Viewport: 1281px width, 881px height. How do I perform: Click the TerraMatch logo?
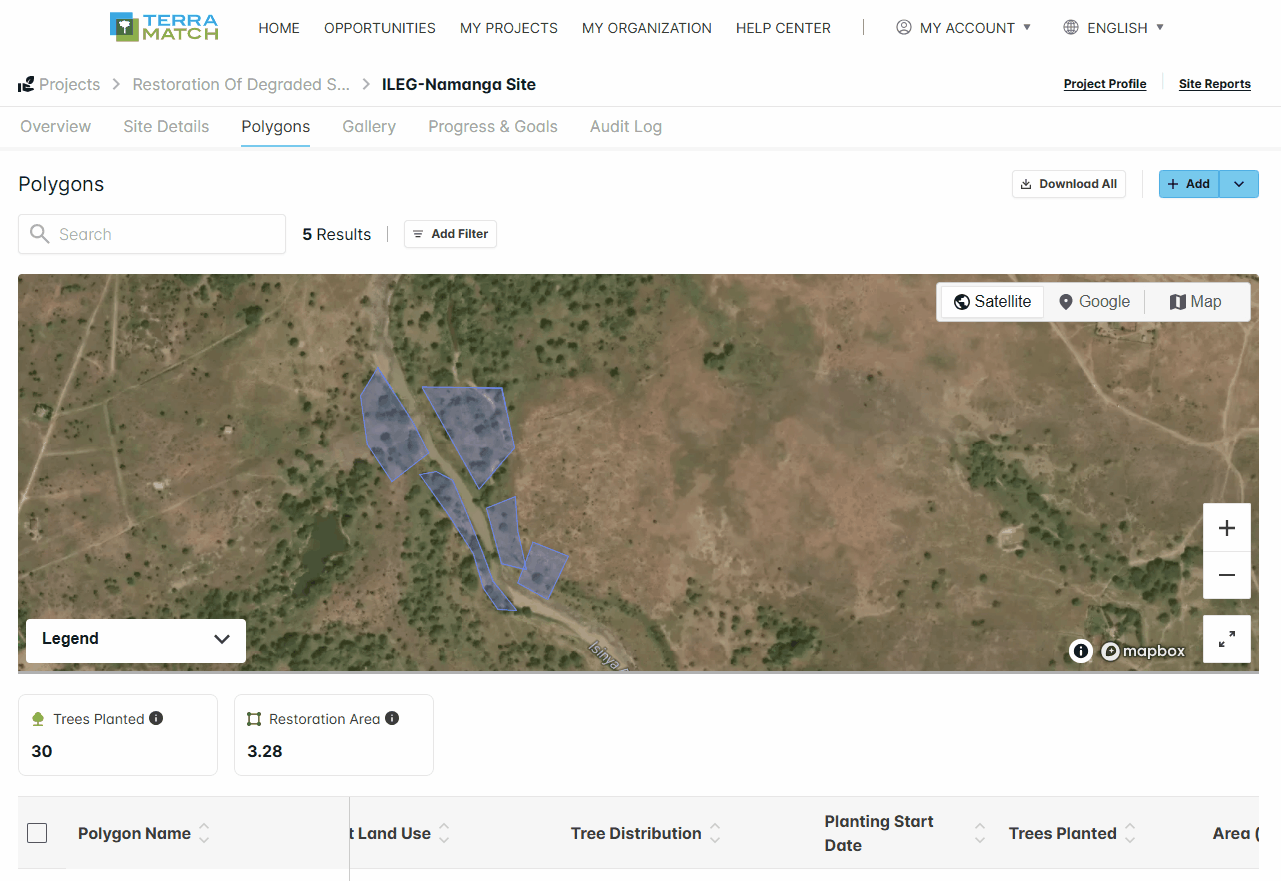[x=164, y=27]
